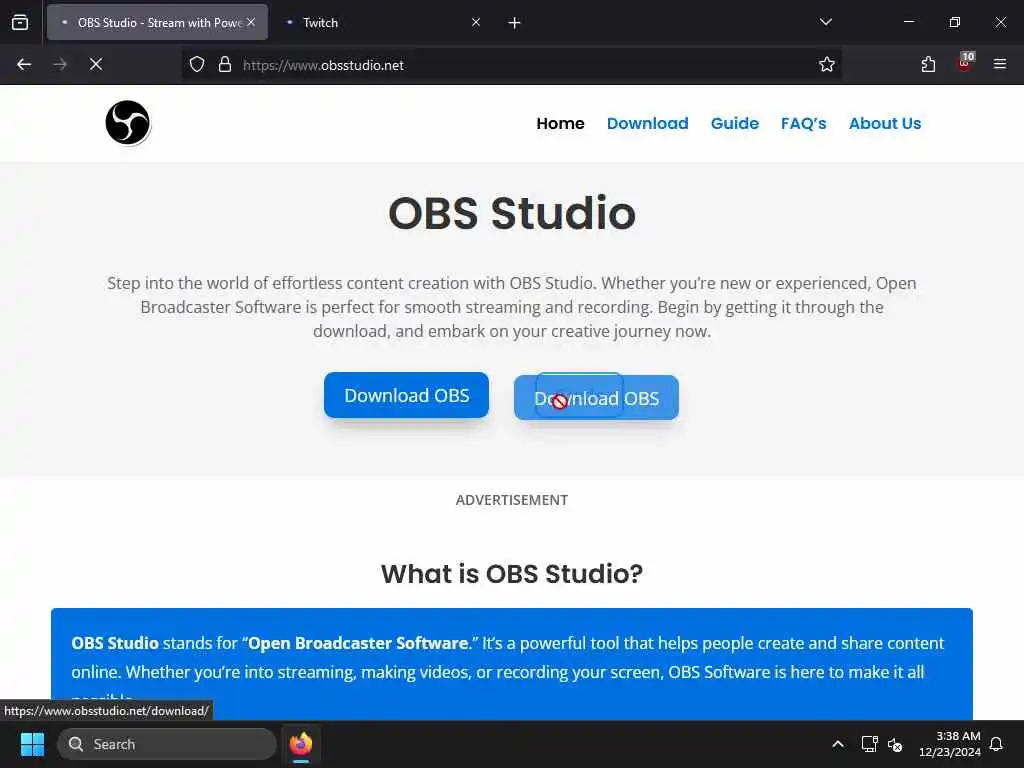
Task: Click the Firefox taskbar icon
Action: [x=300, y=744]
